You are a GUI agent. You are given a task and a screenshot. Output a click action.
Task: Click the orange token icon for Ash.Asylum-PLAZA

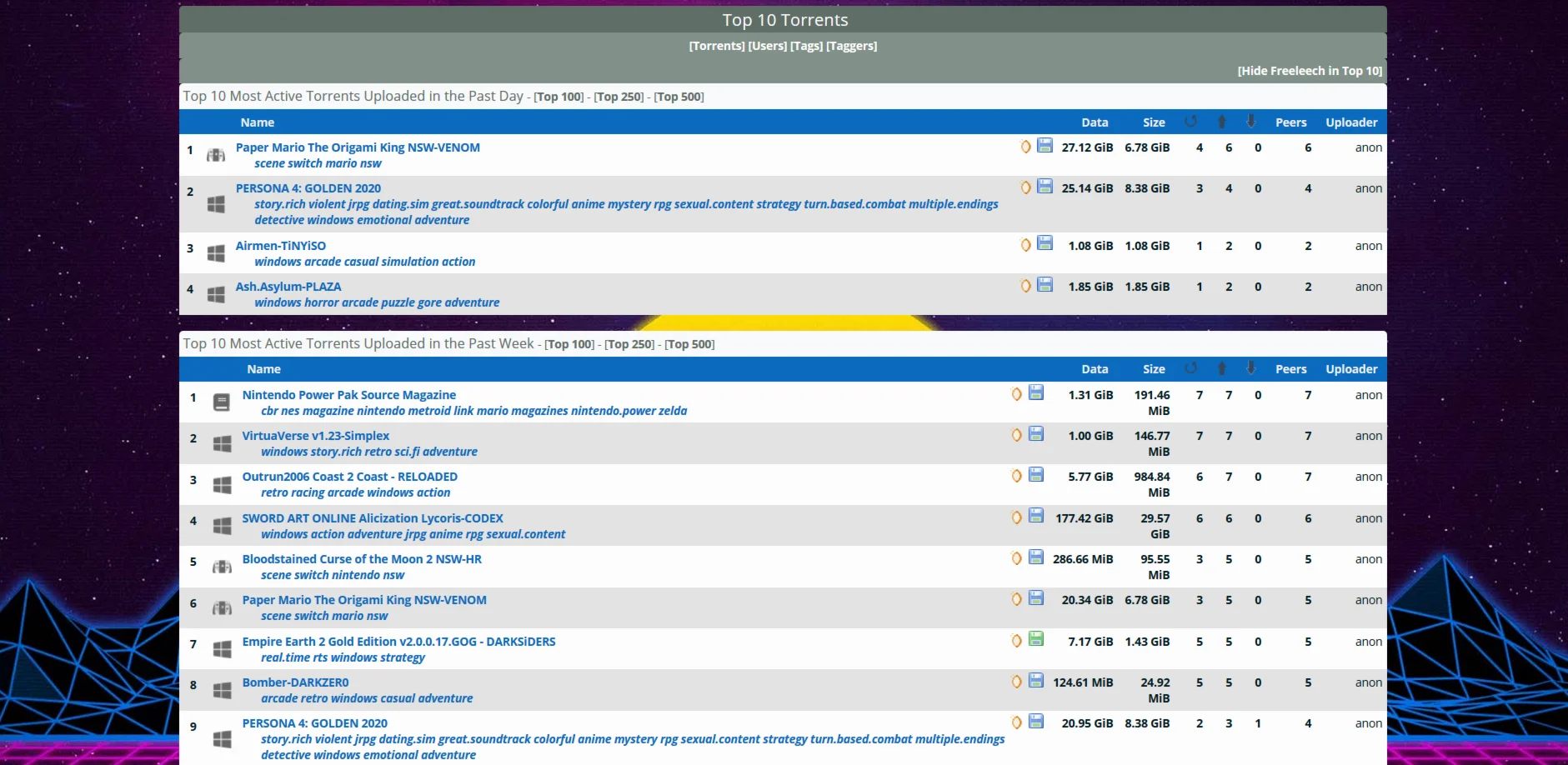pyautogui.click(x=1025, y=286)
